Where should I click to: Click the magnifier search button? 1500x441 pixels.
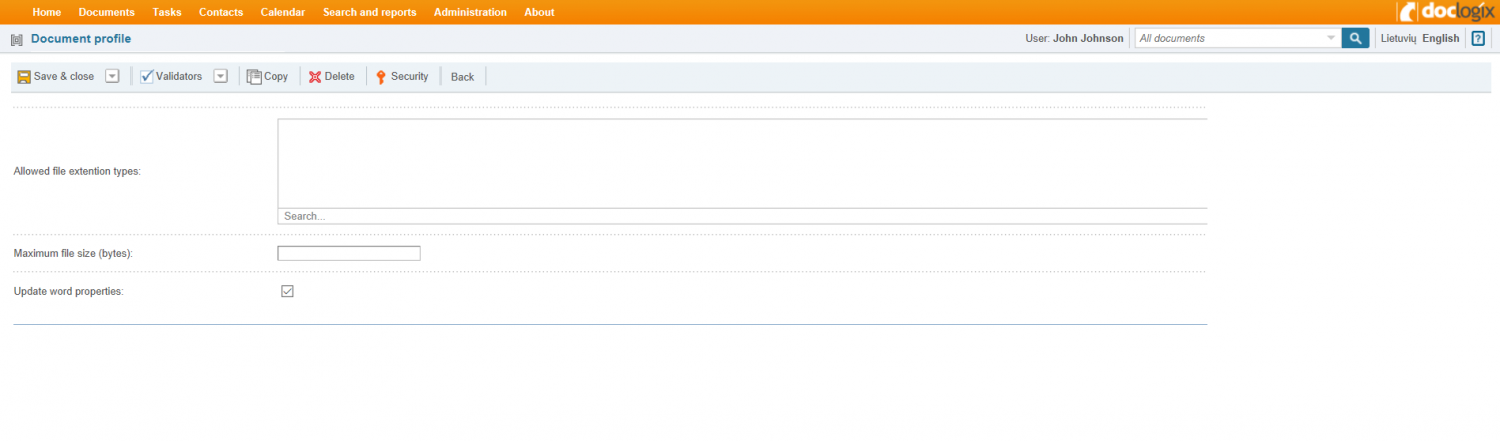click(1355, 39)
